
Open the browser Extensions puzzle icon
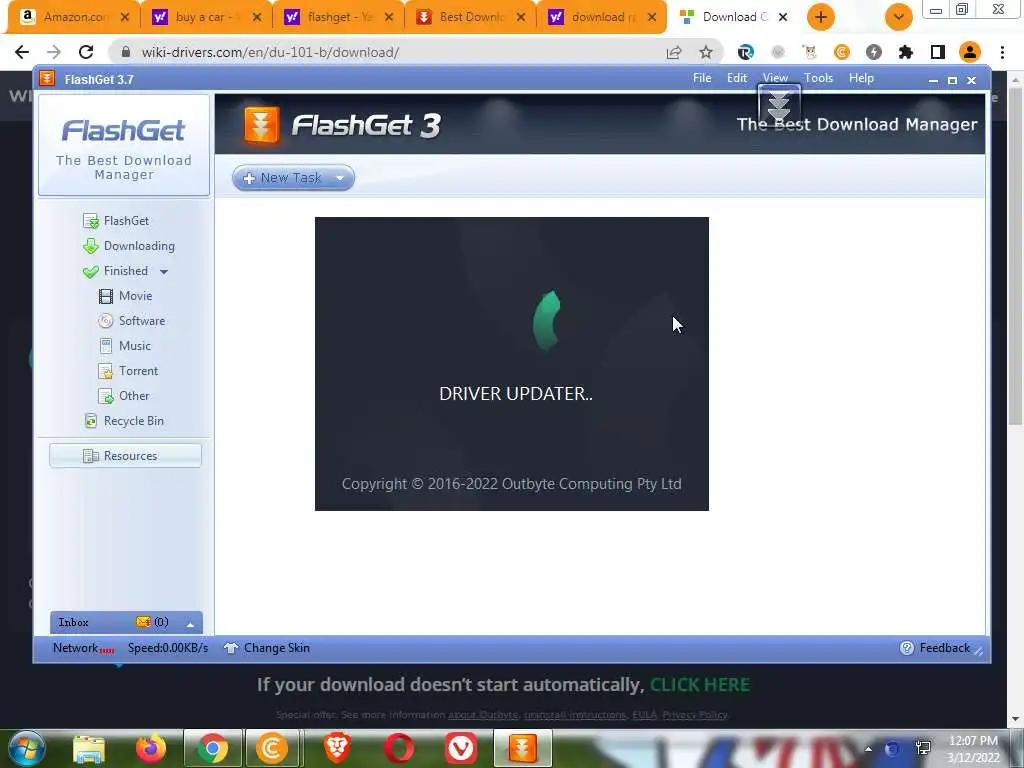click(905, 52)
